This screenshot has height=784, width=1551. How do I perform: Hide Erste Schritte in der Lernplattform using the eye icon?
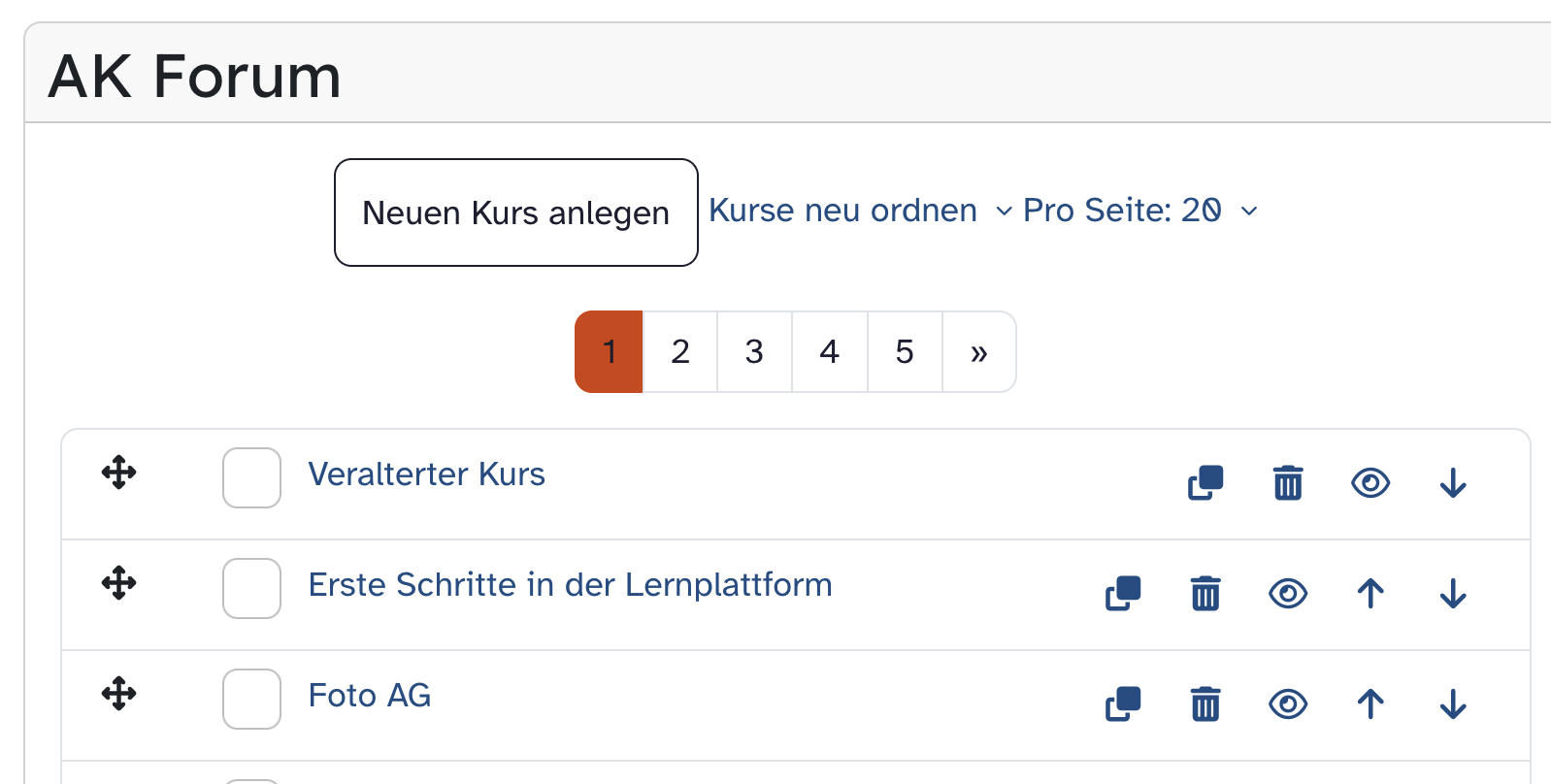click(x=1288, y=593)
